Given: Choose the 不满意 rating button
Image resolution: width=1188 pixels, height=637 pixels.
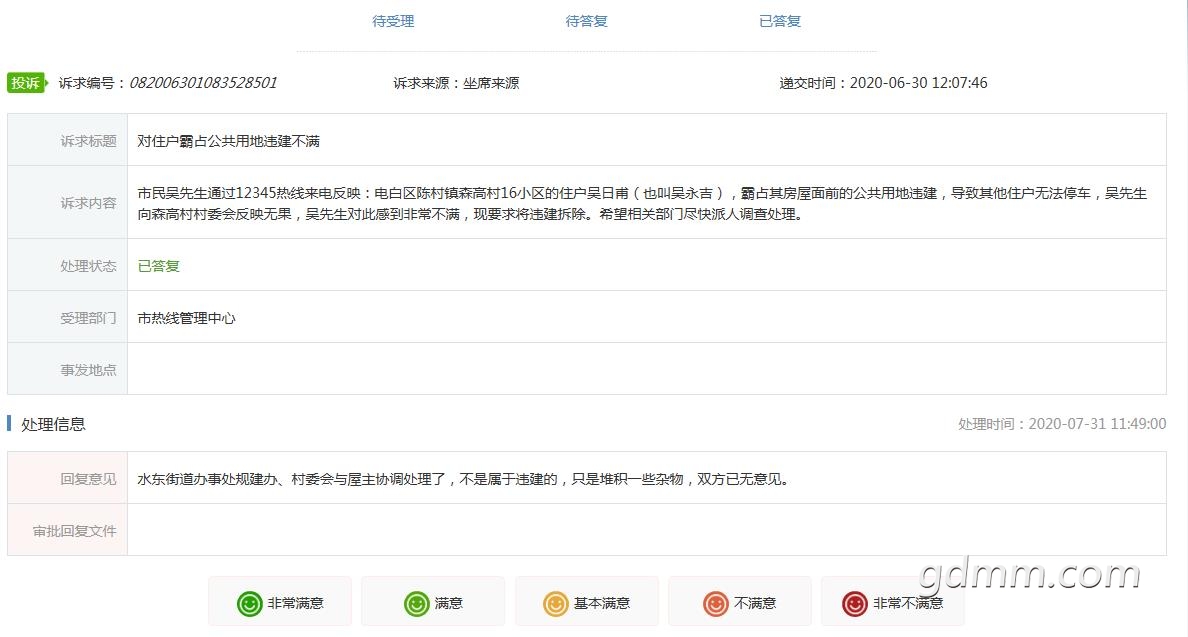Looking at the screenshot, I should tap(740, 601).
